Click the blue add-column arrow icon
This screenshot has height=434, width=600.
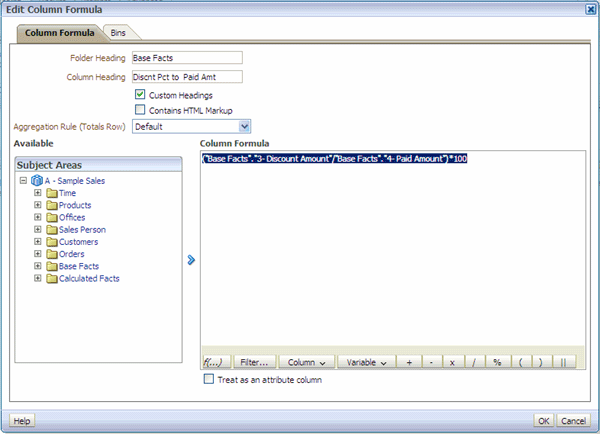(x=191, y=260)
